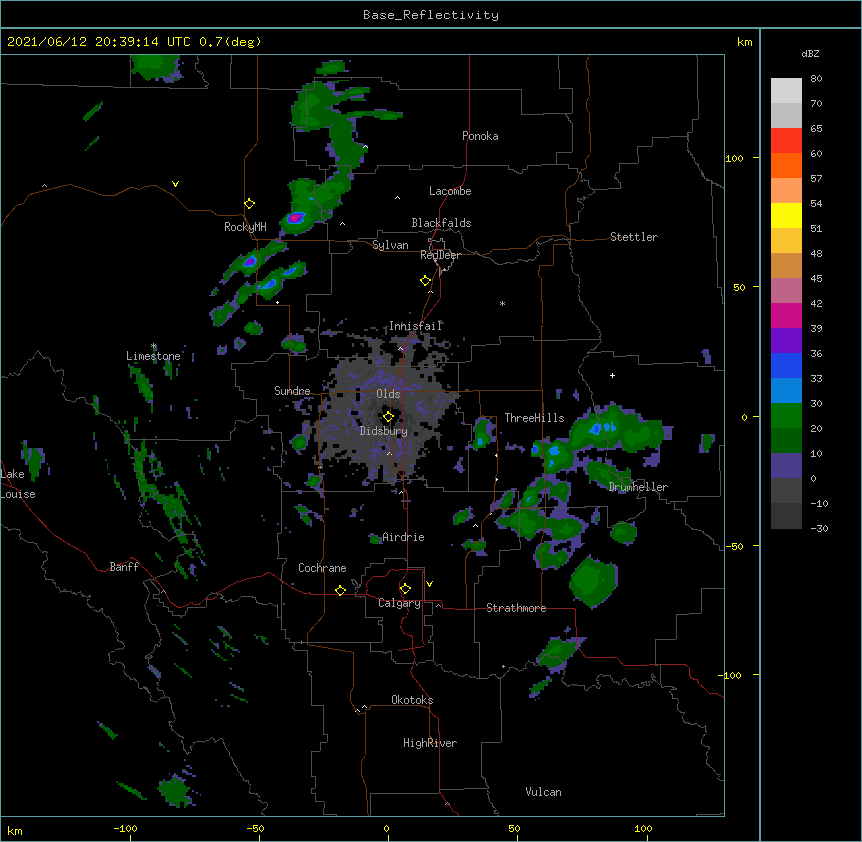Click the Limestone label
This screenshot has width=862, height=842.
[x=153, y=356]
